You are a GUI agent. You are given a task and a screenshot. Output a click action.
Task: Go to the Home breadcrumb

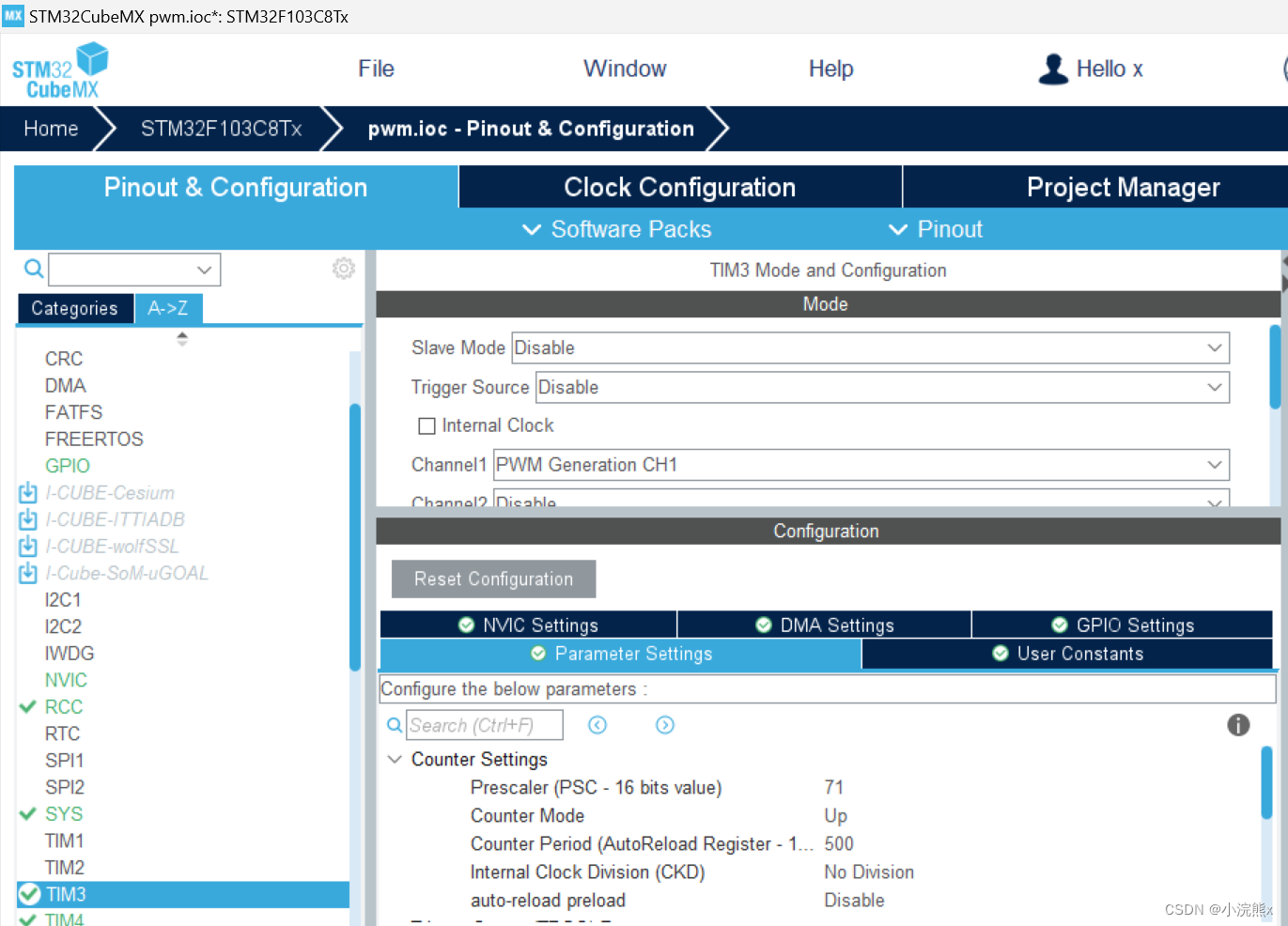[51, 129]
